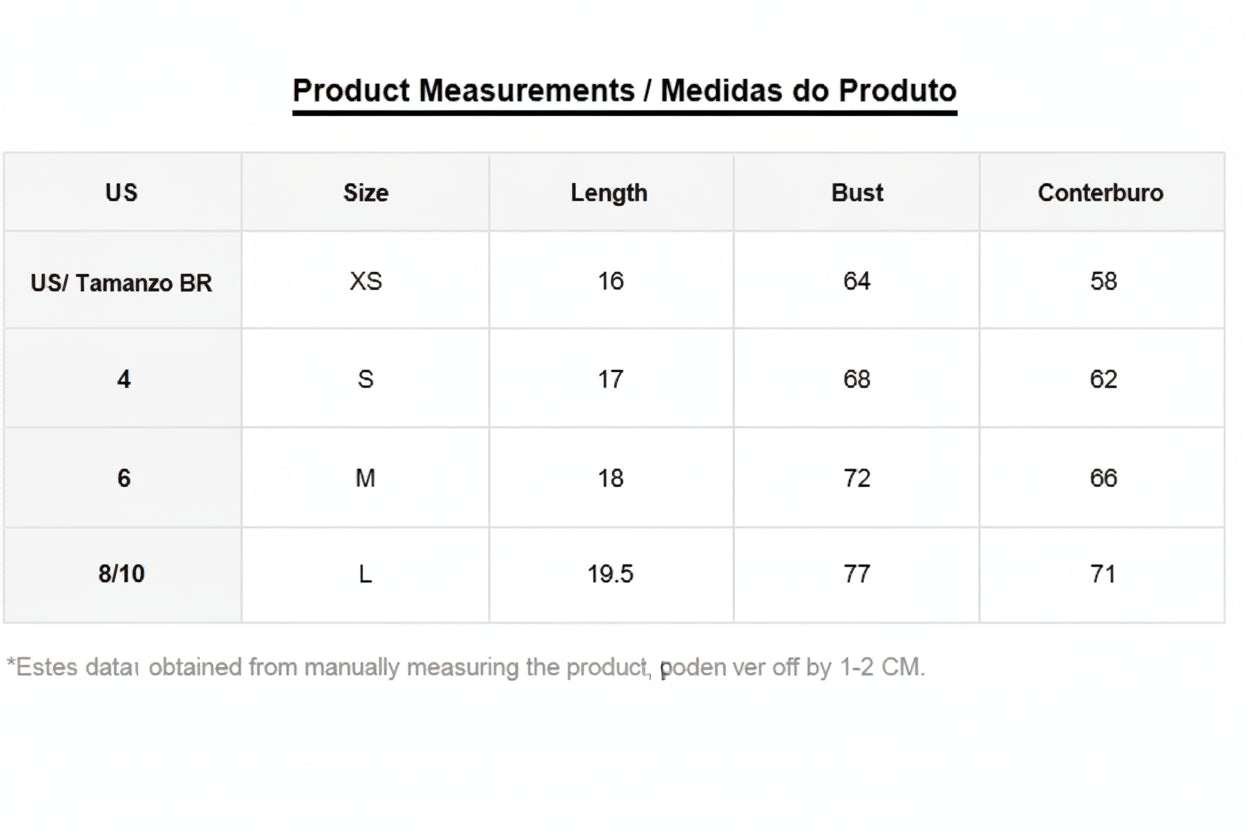Select the Length column header

click(x=609, y=193)
